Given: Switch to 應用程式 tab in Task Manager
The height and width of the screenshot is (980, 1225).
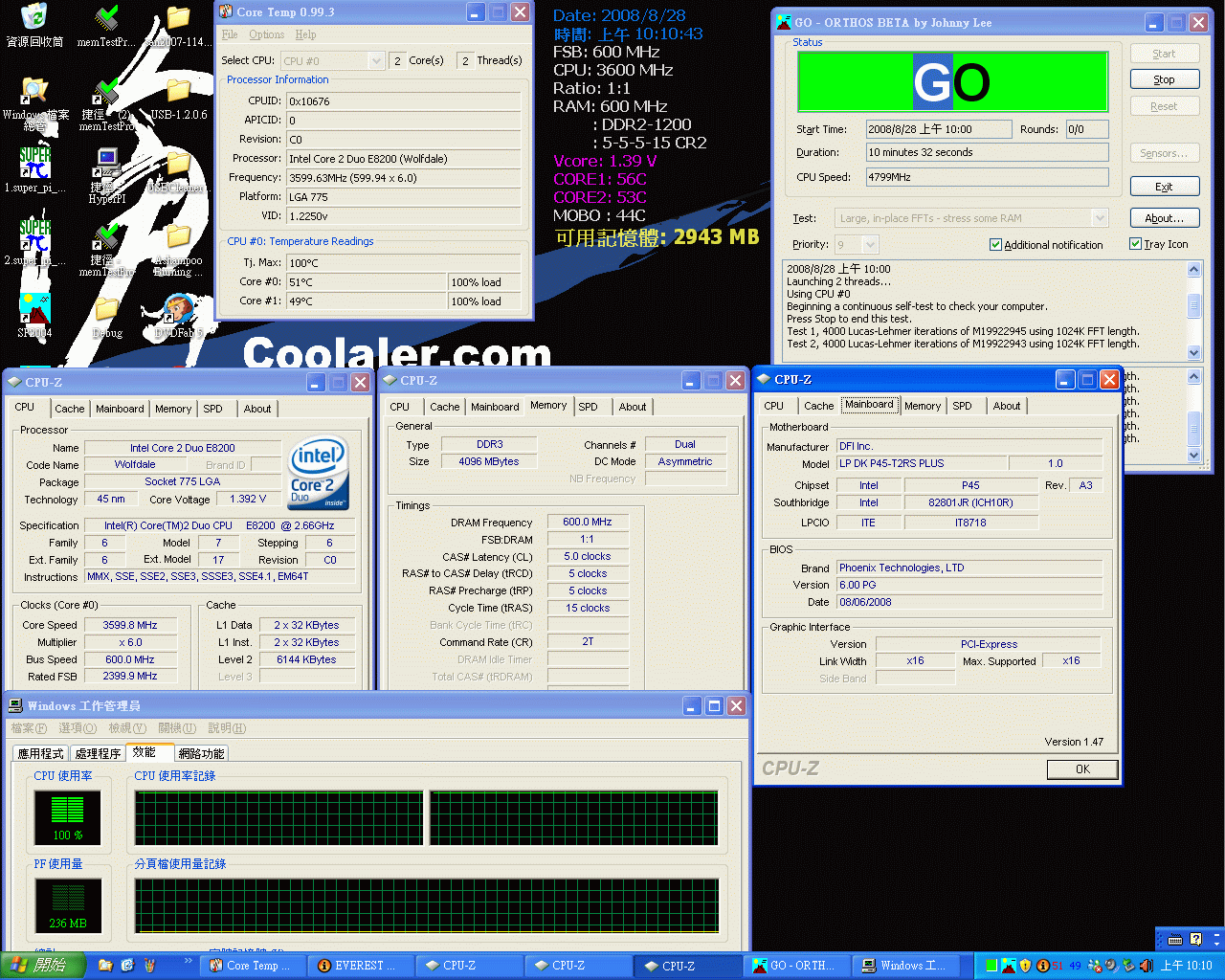Looking at the screenshot, I should coord(41,754).
